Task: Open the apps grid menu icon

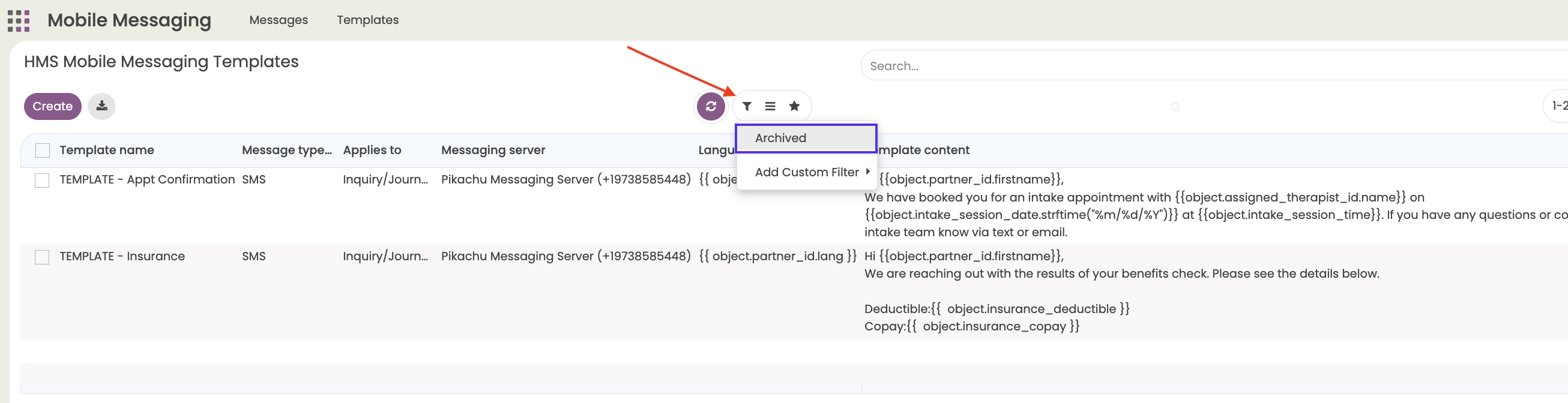Action: [18, 20]
